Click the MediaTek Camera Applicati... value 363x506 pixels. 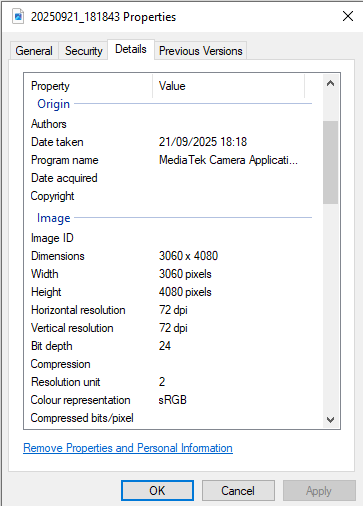[x=228, y=160]
